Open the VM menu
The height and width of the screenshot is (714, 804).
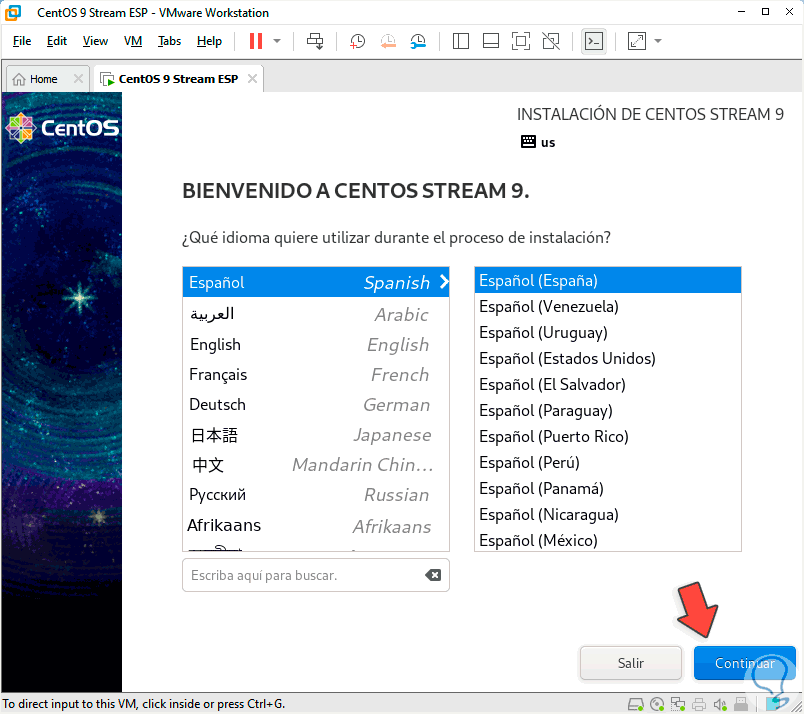click(x=133, y=41)
